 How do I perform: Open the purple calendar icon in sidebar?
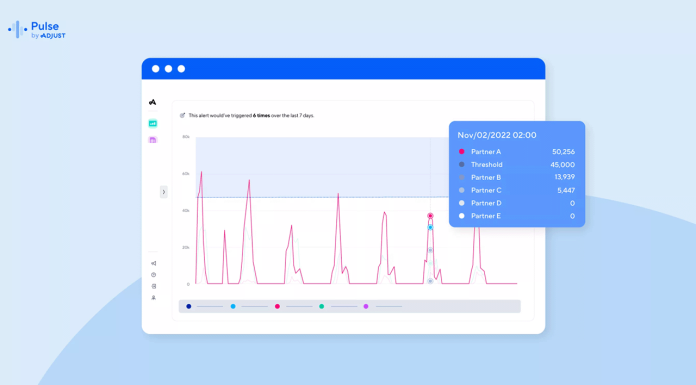[x=153, y=140]
